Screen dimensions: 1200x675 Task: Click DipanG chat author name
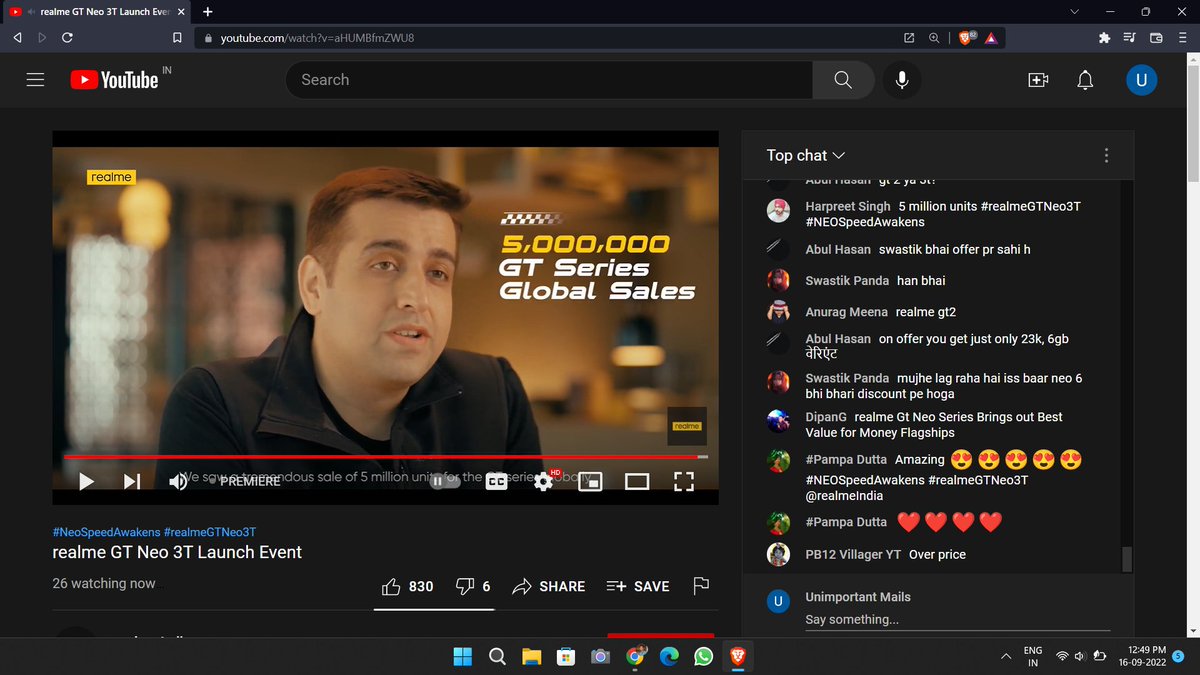[826, 417]
